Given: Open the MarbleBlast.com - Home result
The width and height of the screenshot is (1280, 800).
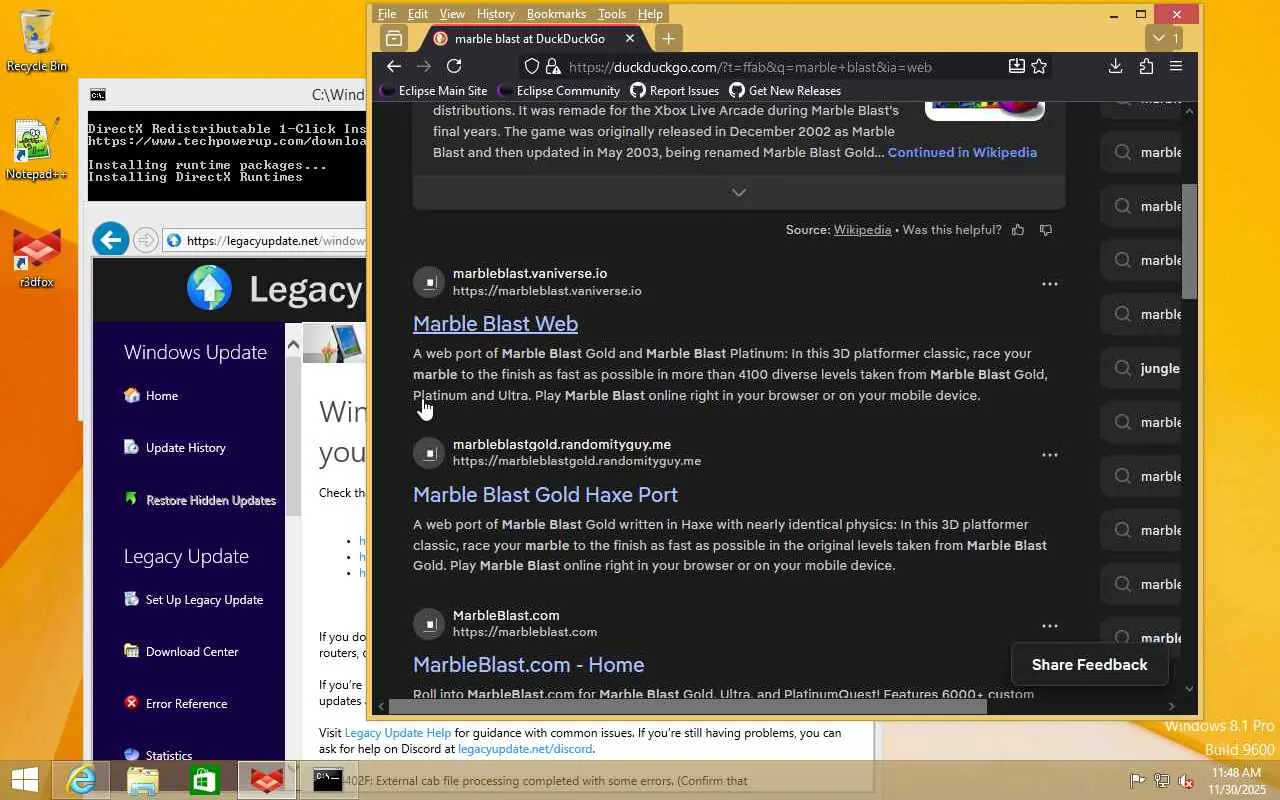Looking at the screenshot, I should 528,665.
